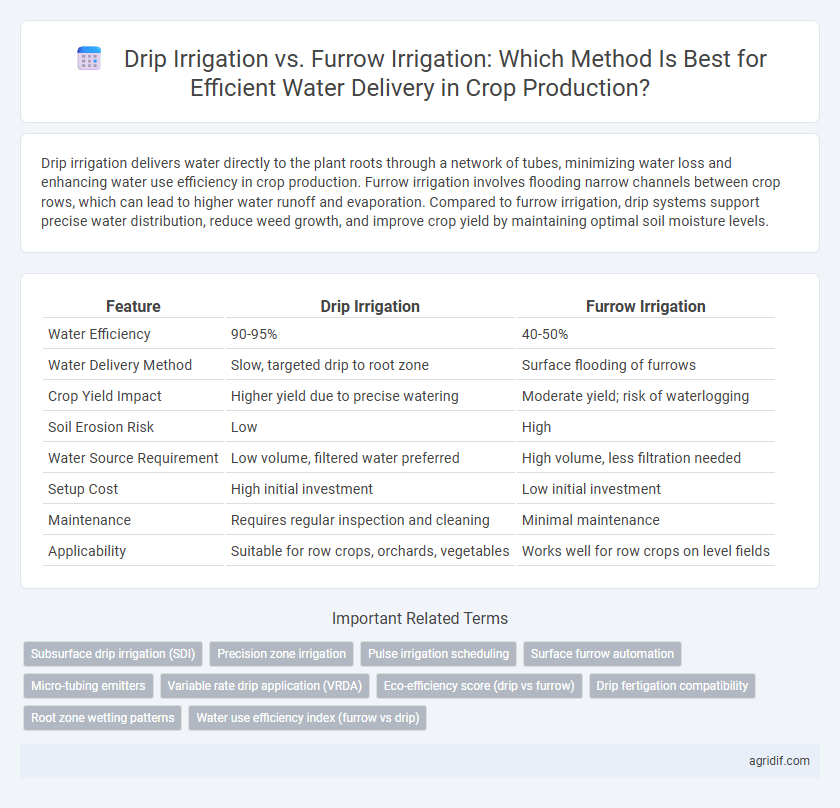Click the Drip fertigation compatibility tag
This screenshot has width=840, height=808.
click(672, 686)
